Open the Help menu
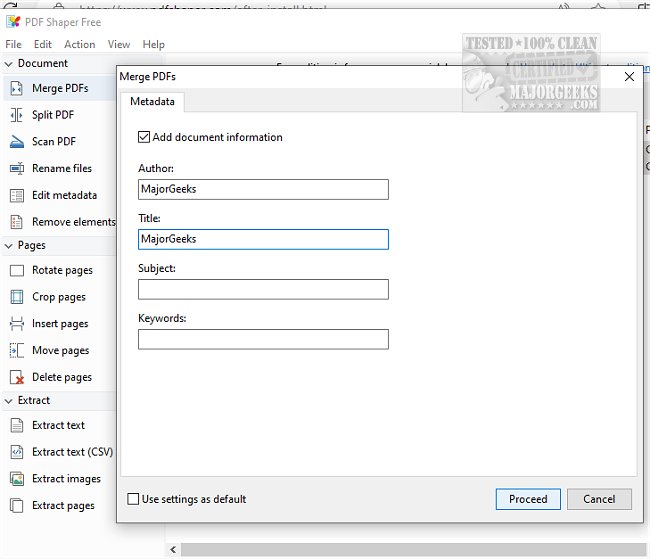650x559 pixels. coord(153,44)
